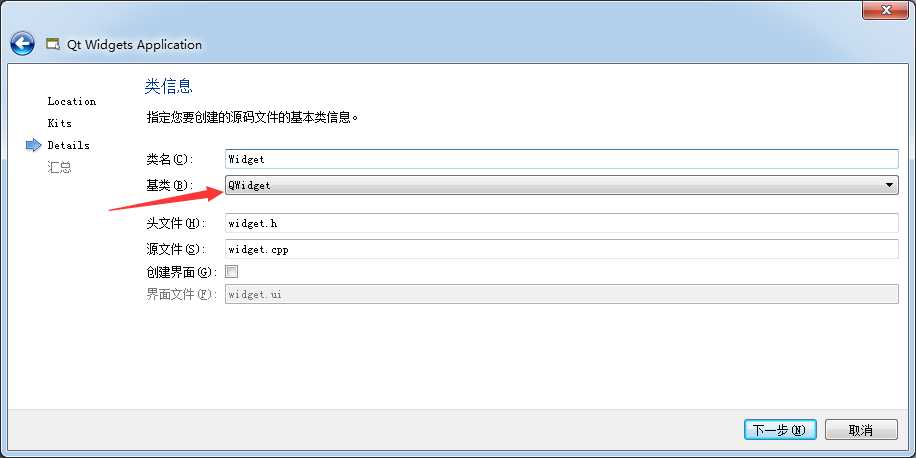916x458 pixels.
Task: Select the Details step in sidebar
Action: point(68,145)
